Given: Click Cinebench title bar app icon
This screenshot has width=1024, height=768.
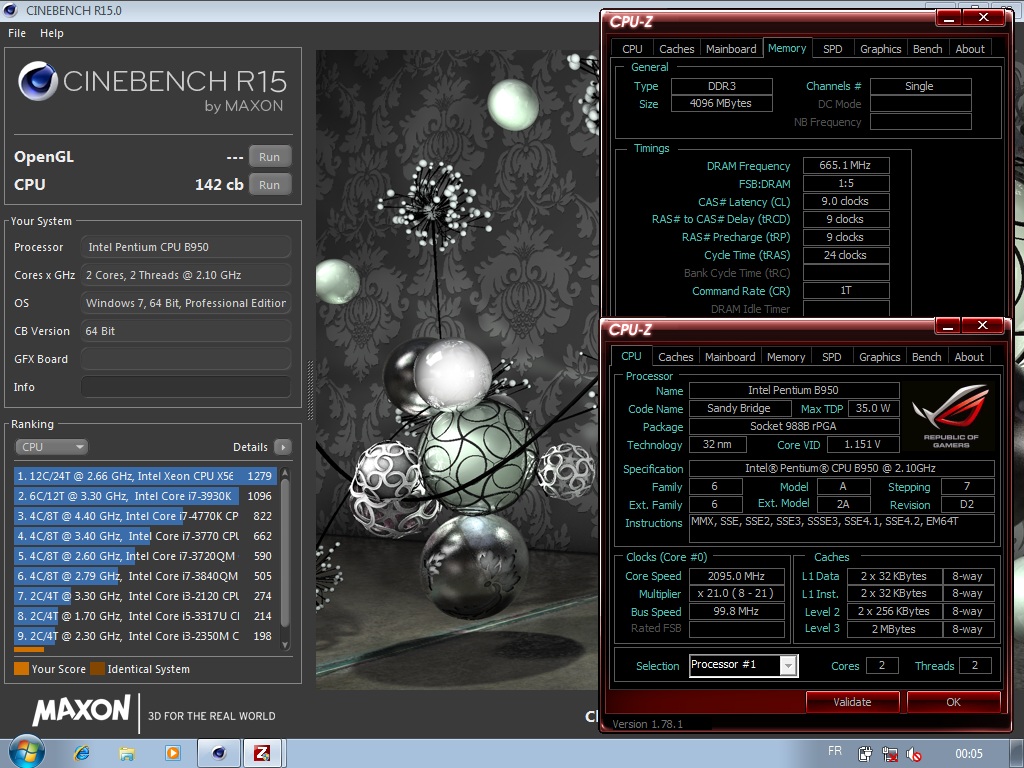Looking at the screenshot, I should click(x=10, y=10).
